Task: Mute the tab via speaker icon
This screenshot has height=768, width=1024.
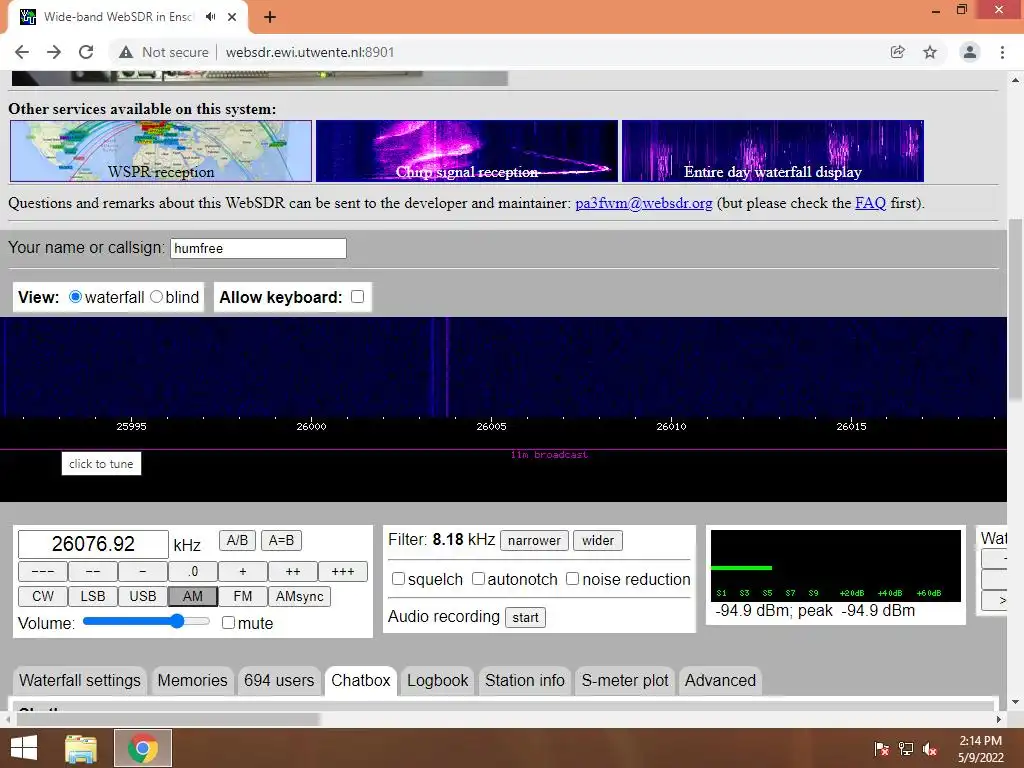Action: pyautogui.click(x=210, y=17)
